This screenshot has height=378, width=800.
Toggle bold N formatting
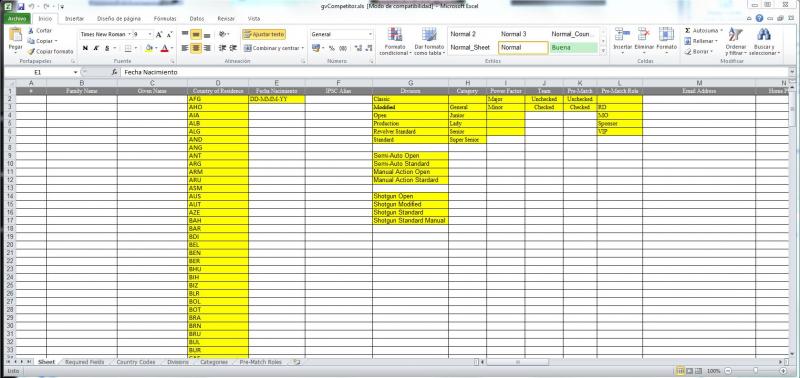tap(85, 48)
